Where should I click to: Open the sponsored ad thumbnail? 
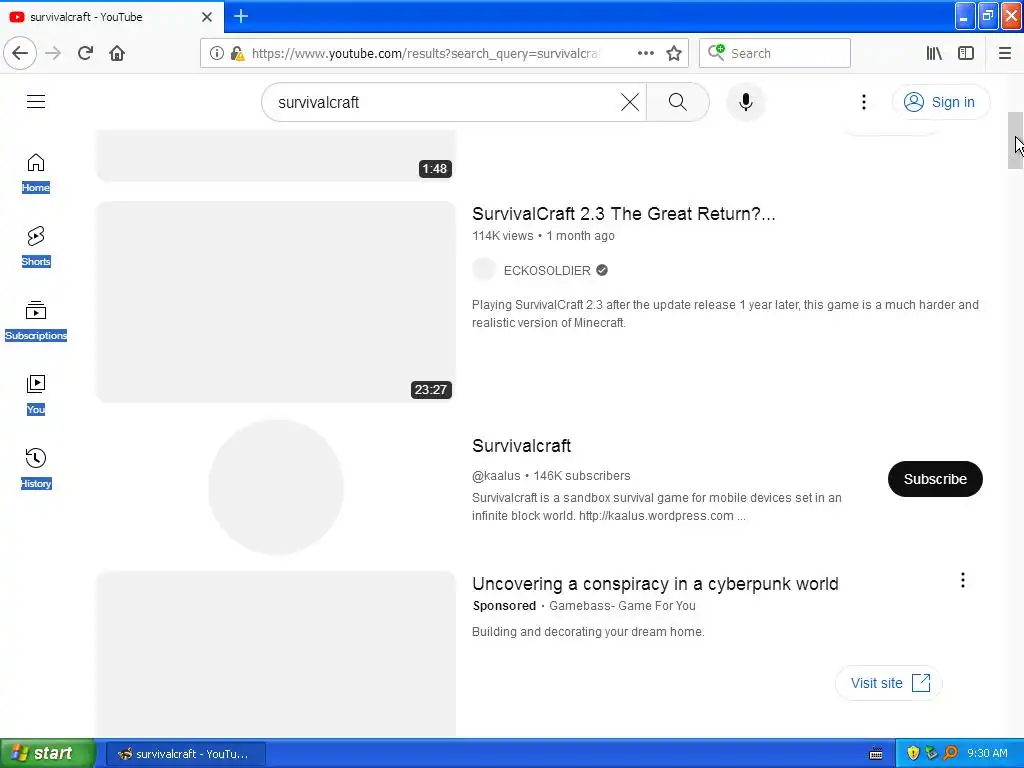click(276, 654)
